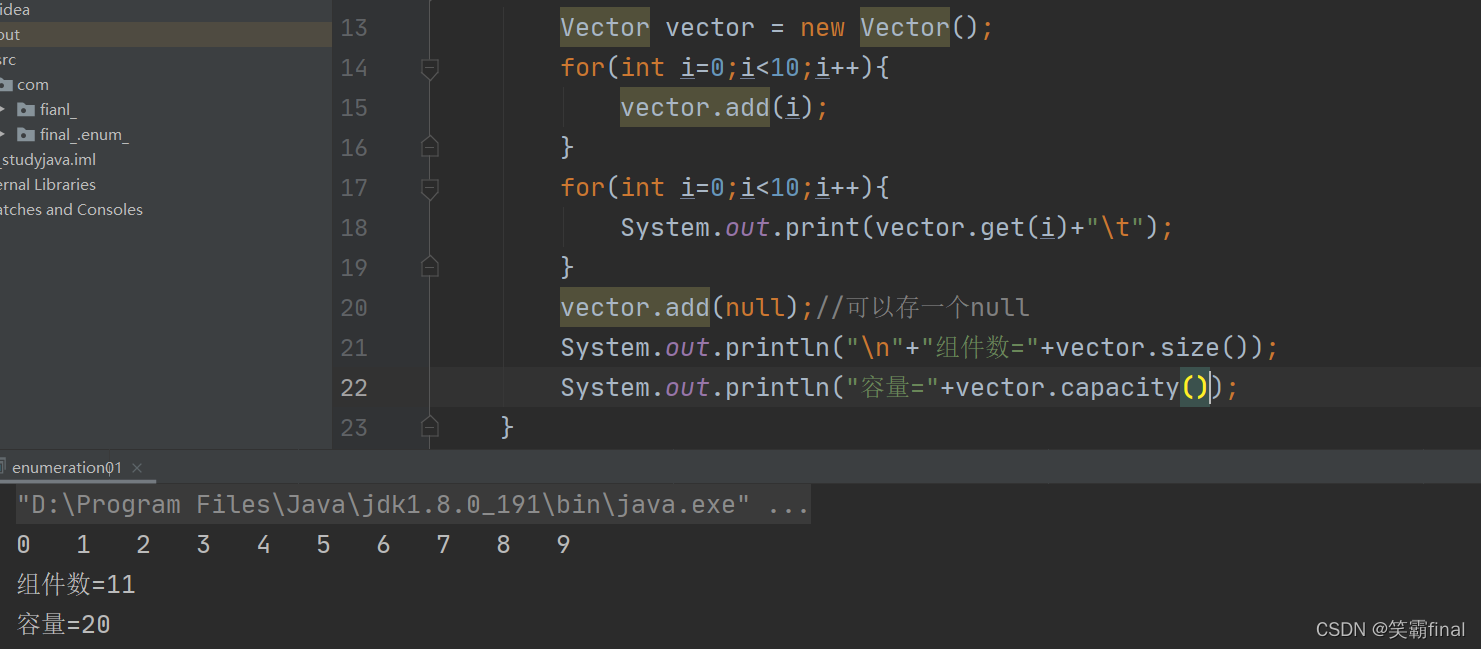Select the final_.enum_ package row

point(165,135)
